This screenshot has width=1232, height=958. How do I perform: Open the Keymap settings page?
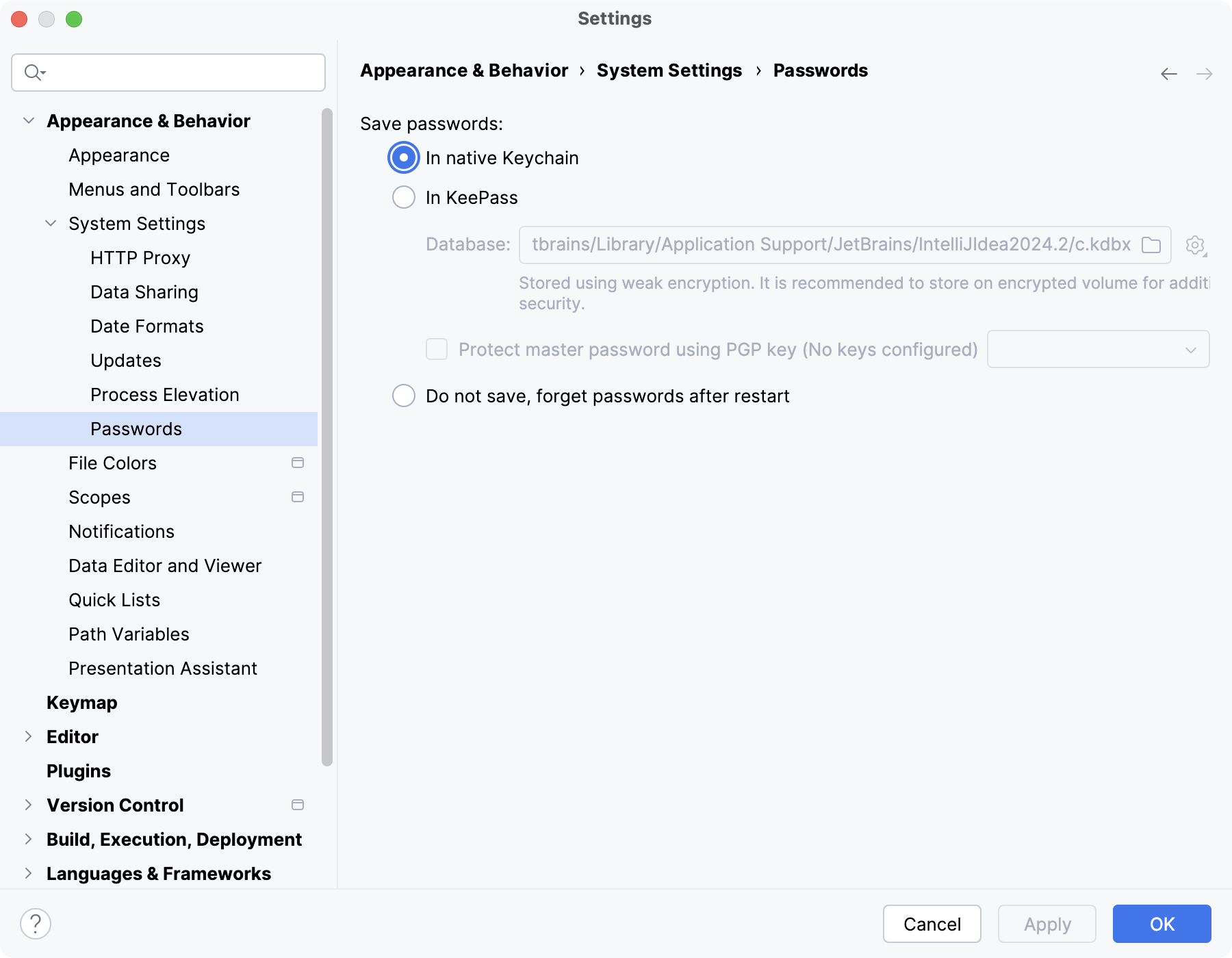click(x=82, y=703)
